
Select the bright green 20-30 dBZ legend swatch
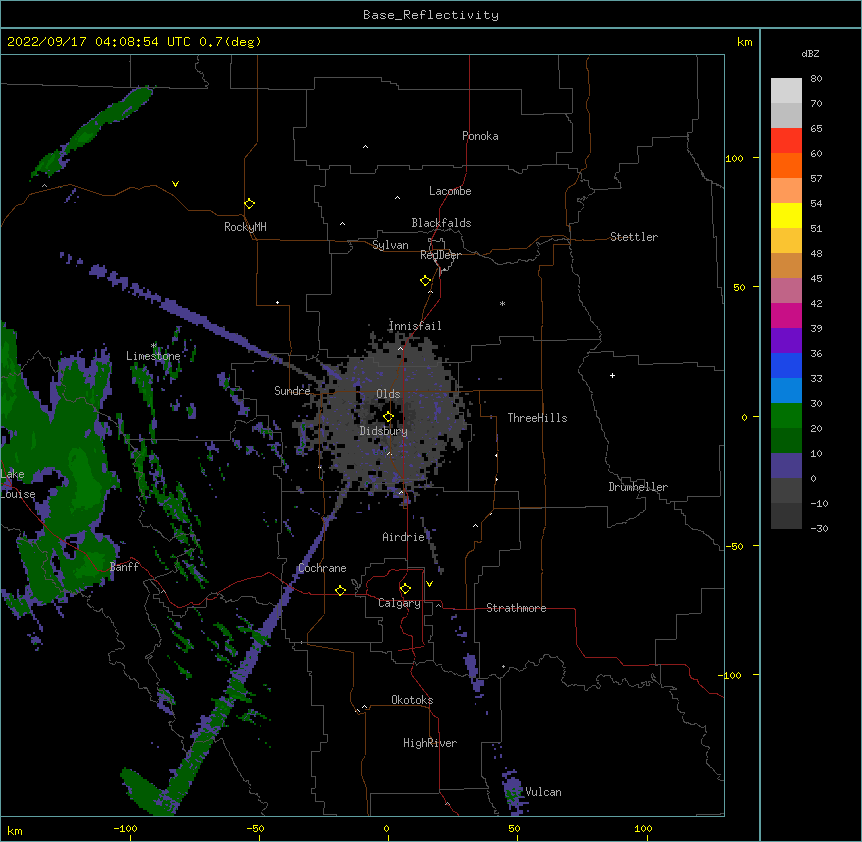click(786, 416)
